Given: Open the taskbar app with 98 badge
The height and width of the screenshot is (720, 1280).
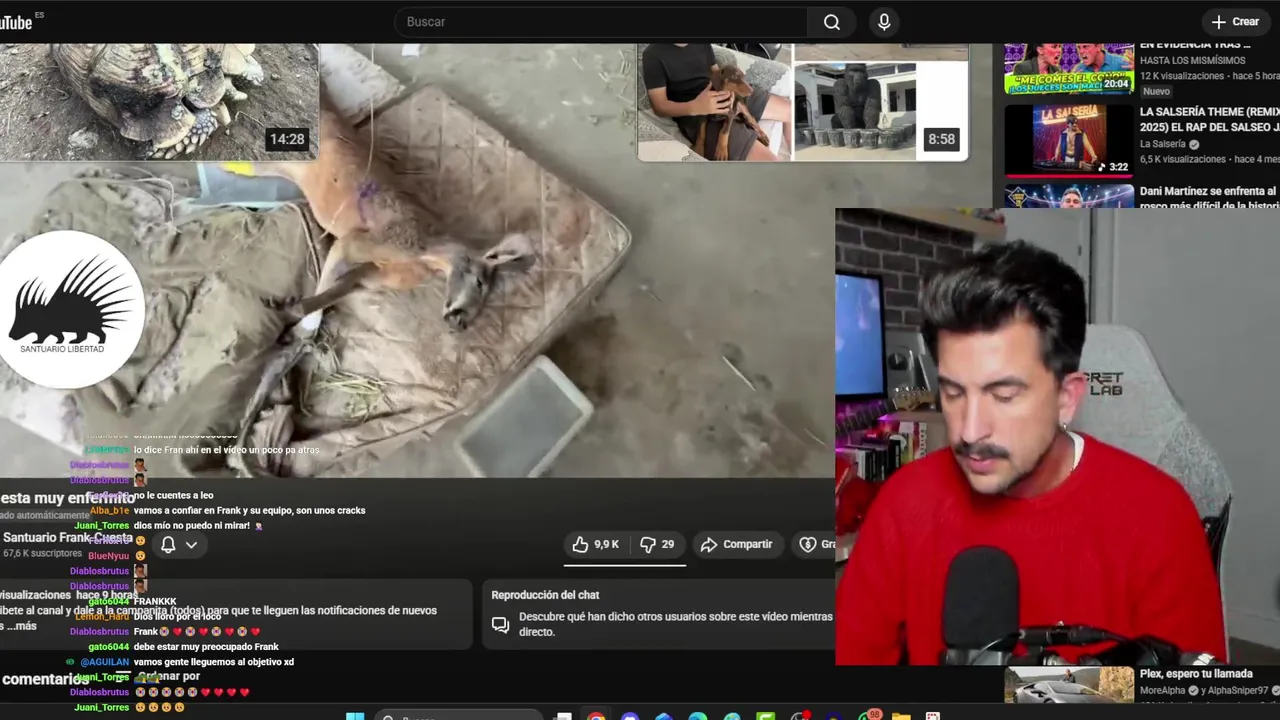Looking at the screenshot, I should click(x=868, y=716).
